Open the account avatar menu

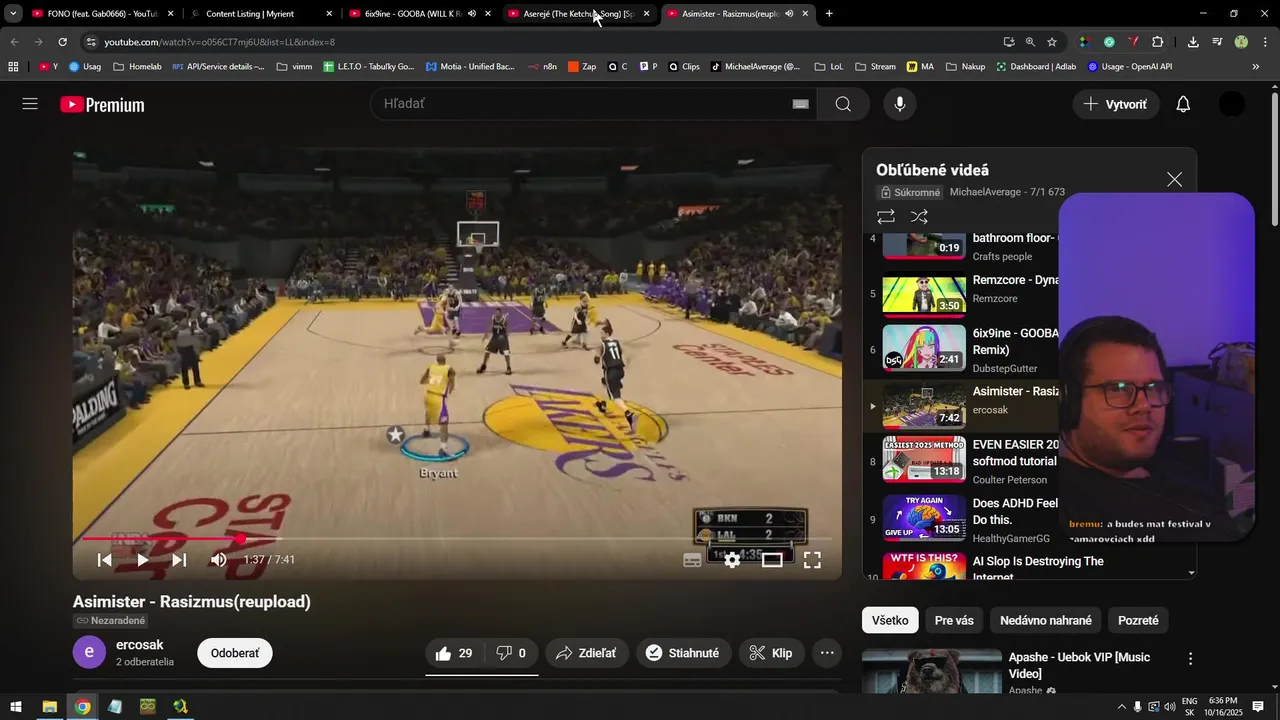[1233, 104]
